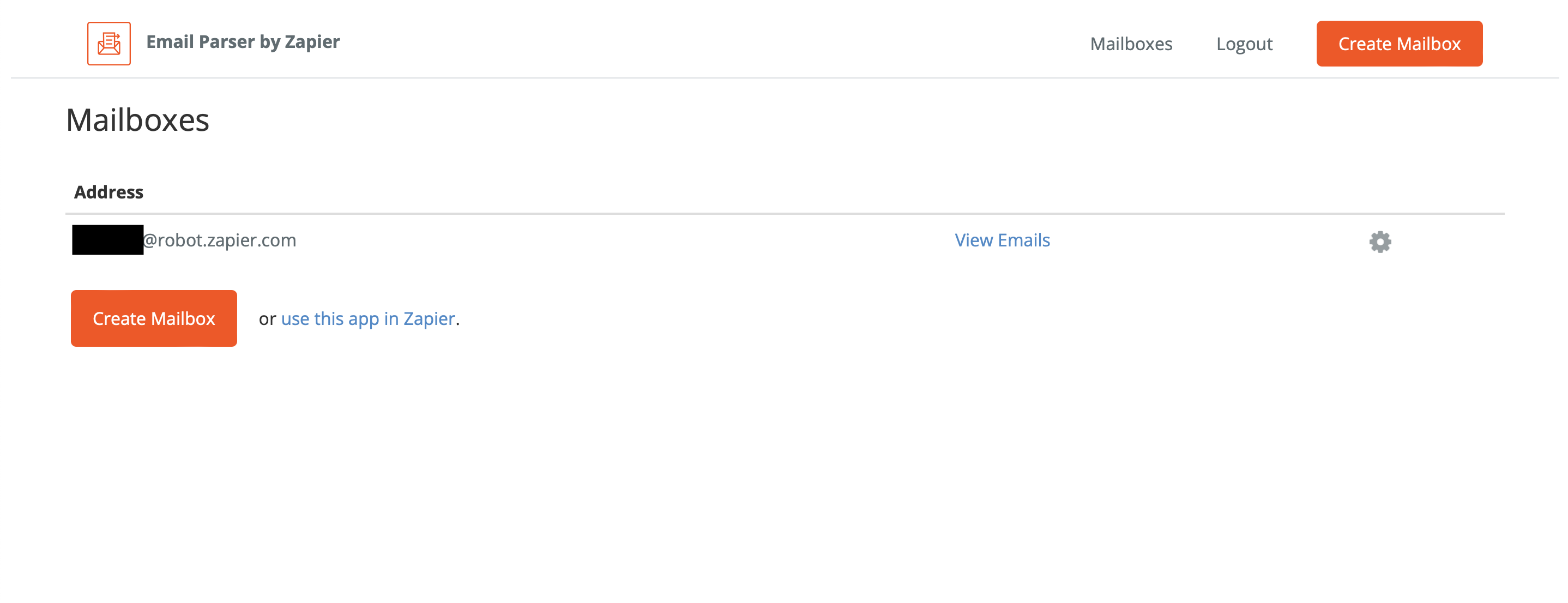
Task: Click the "Email Parser by Zapier" title
Action: point(243,42)
